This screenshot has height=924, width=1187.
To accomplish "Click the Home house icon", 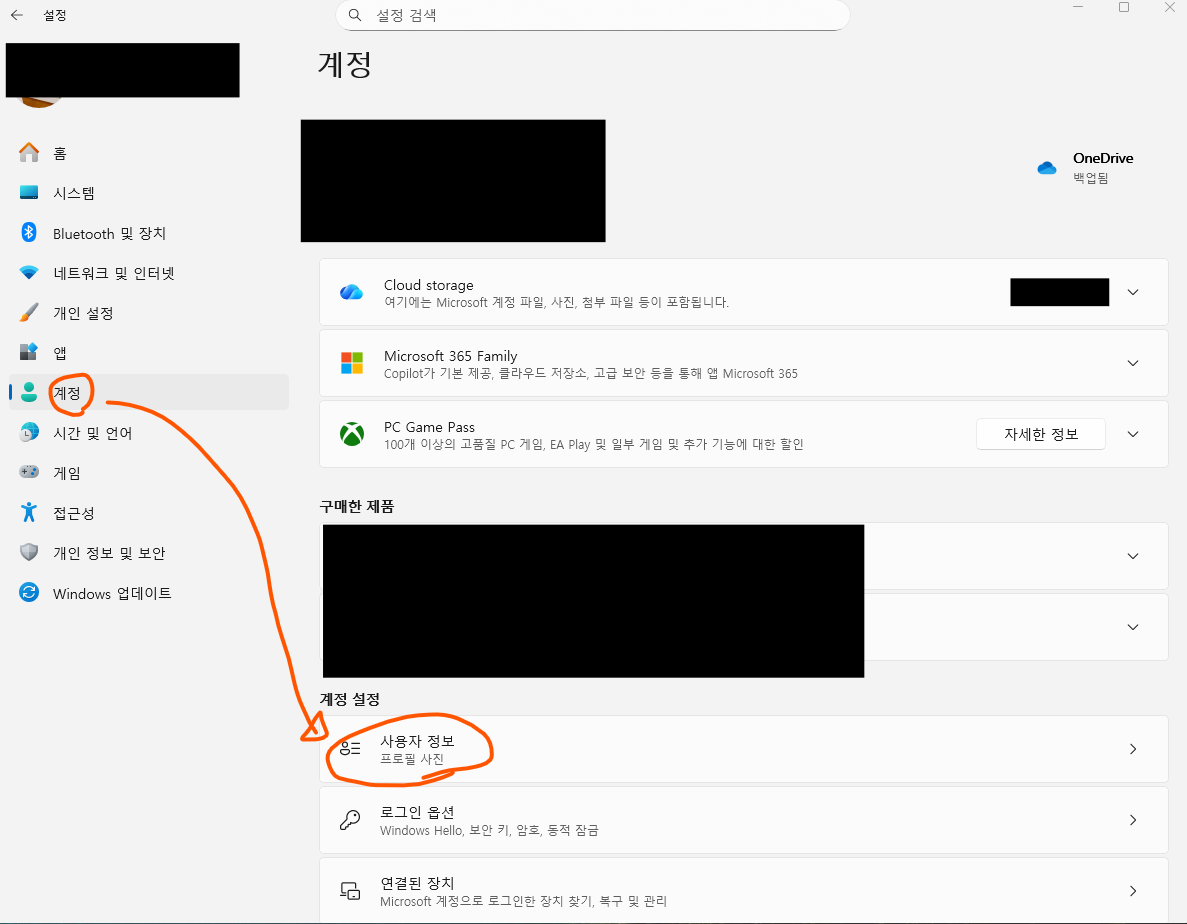I will coord(29,153).
